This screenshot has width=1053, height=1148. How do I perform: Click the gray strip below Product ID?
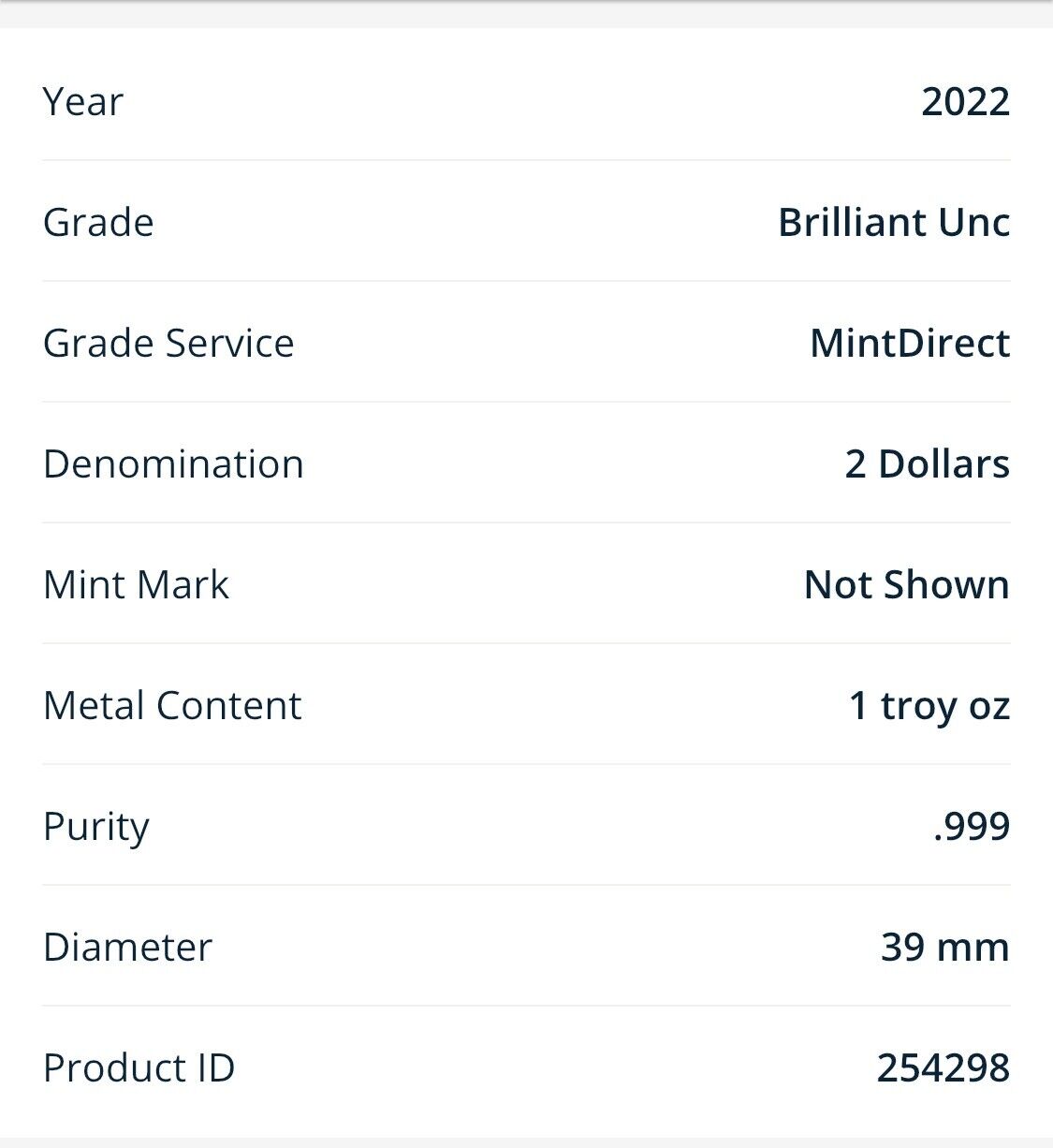pos(526,1142)
